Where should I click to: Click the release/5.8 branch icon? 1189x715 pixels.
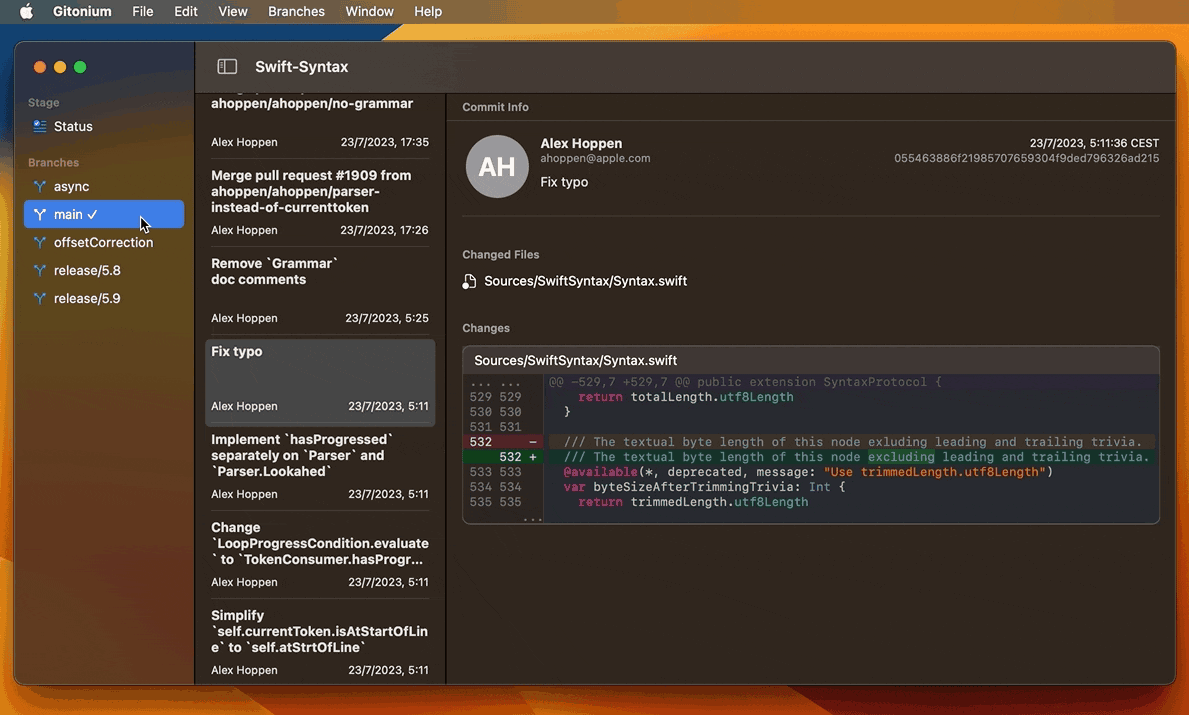[x=39, y=271]
